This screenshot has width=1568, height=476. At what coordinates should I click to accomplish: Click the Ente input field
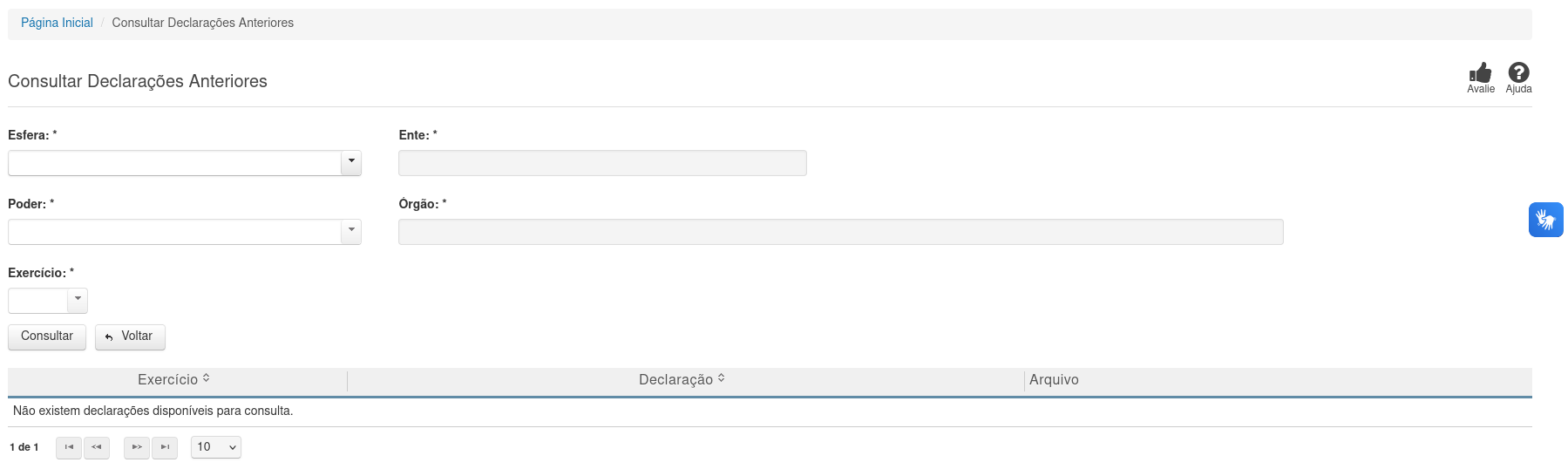click(602, 163)
